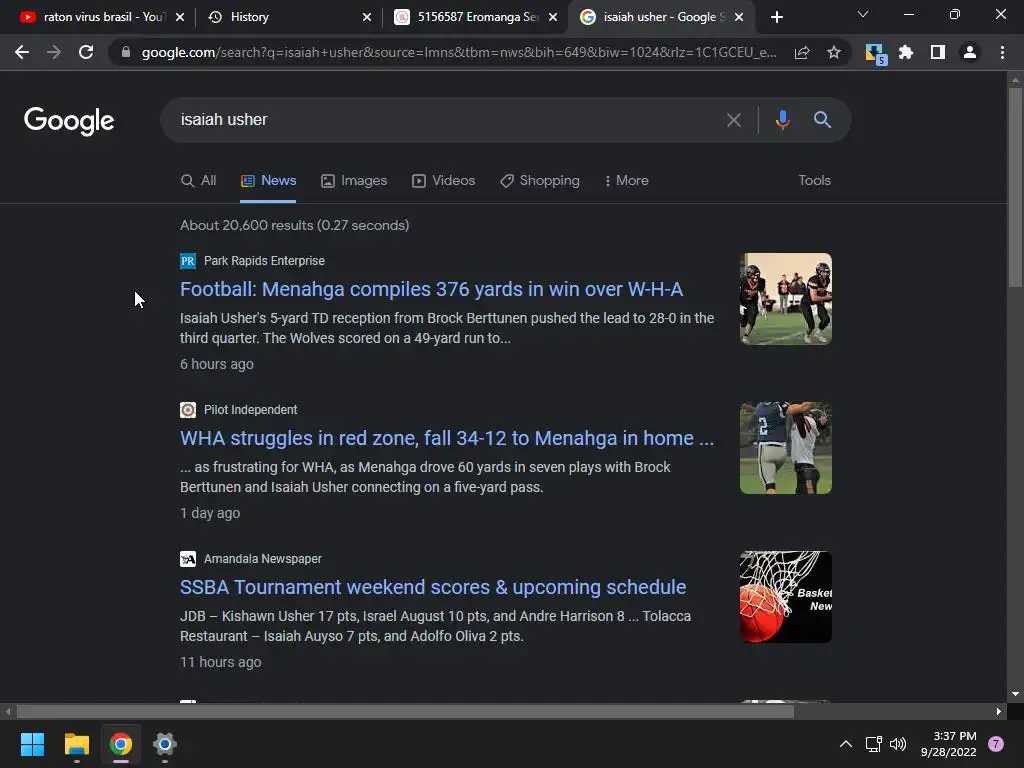Viewport: 1024px width, 768px height.
Task: Click the Park Rapids Enterprise source name
Action: 264,261
